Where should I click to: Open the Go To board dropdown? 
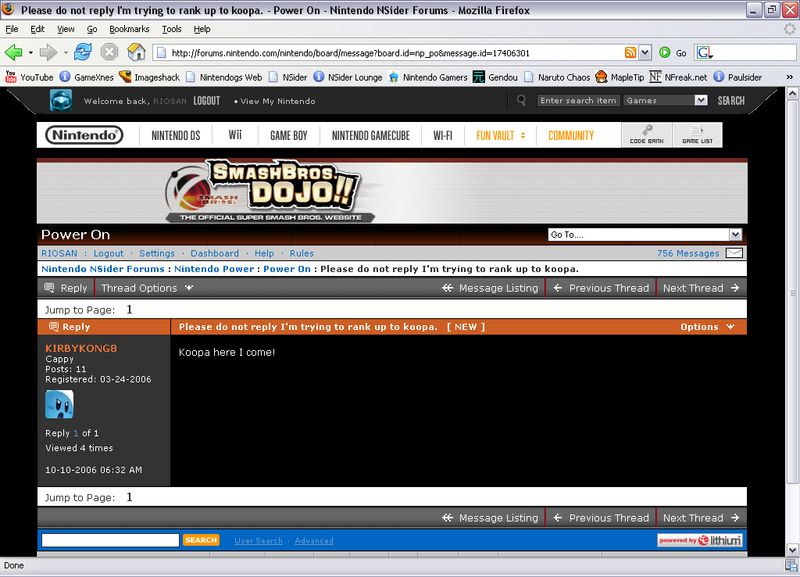pyautogui.click(x=645, y=235)
